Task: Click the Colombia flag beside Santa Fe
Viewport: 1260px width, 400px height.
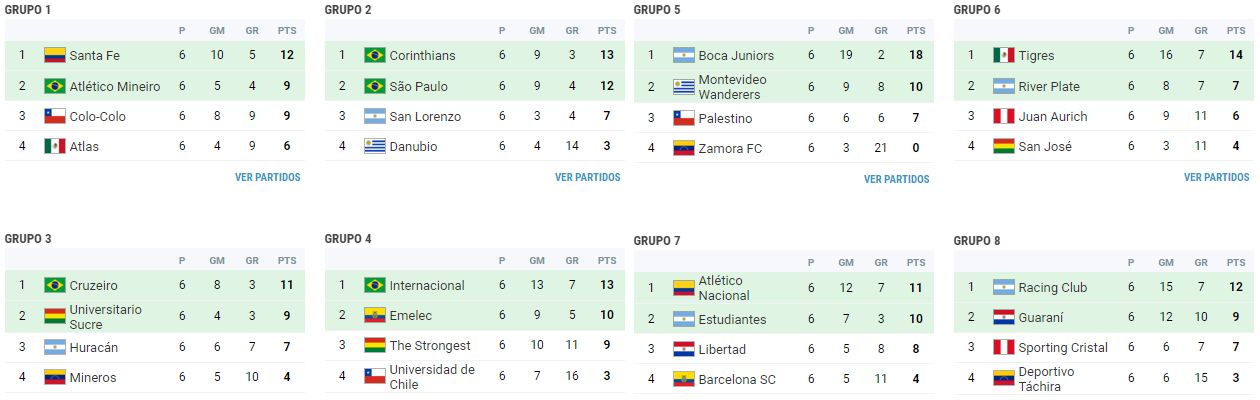Action: (x=55, y=56)
